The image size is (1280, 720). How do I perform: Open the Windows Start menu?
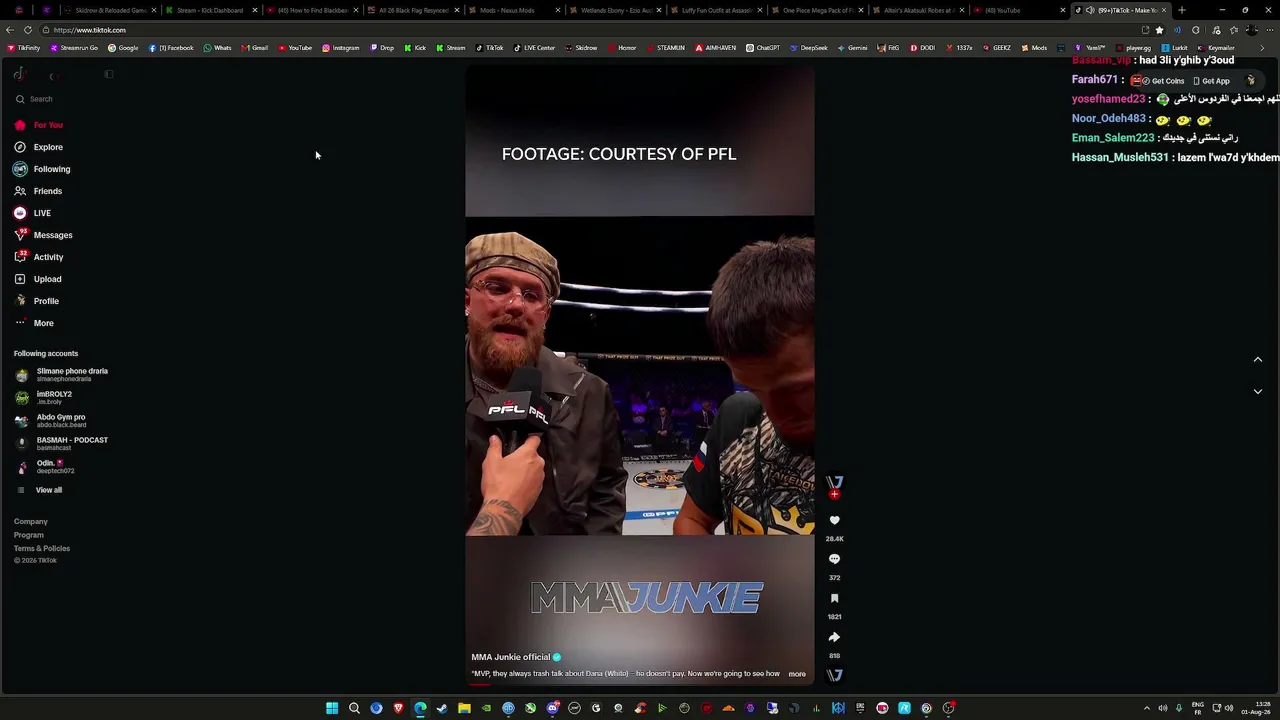(x=332, y=708)
